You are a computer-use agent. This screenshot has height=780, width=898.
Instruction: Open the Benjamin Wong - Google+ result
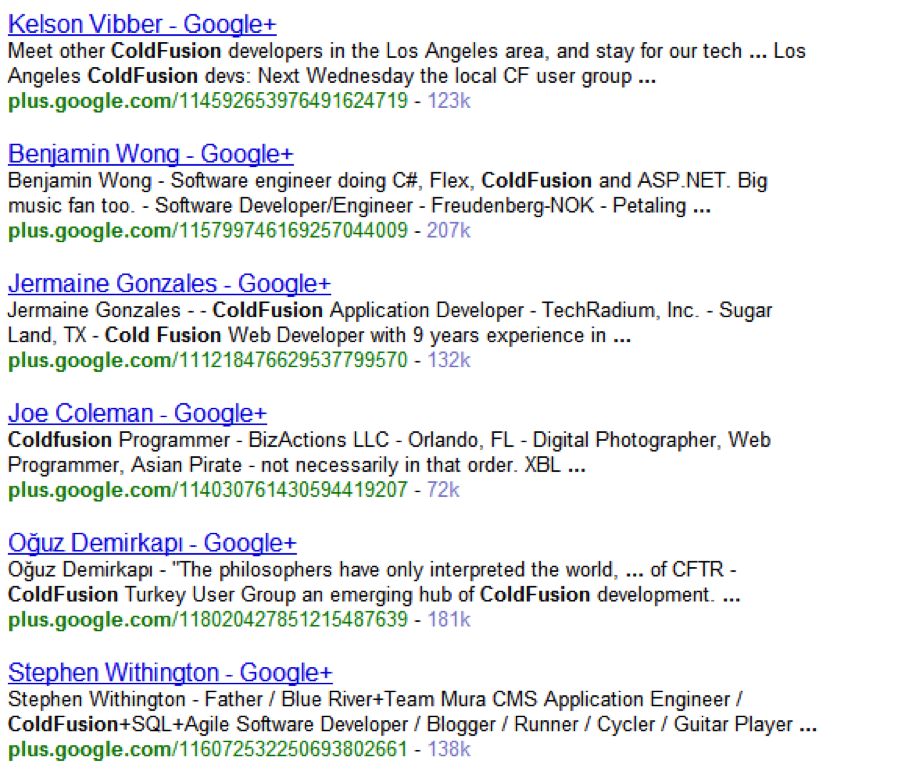tap(151, 154)
